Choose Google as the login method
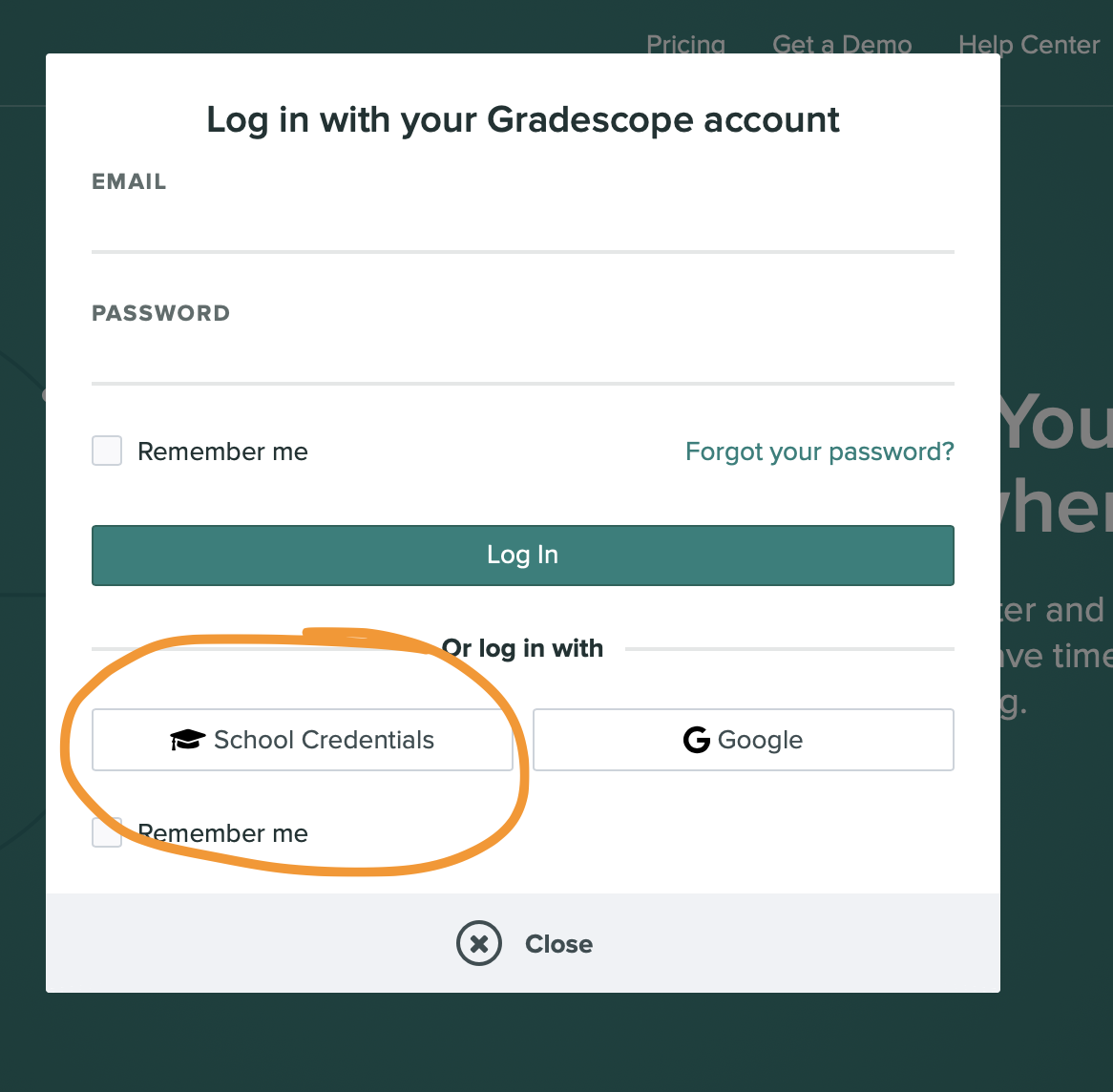1113x1092 pixels. [744, 739]
